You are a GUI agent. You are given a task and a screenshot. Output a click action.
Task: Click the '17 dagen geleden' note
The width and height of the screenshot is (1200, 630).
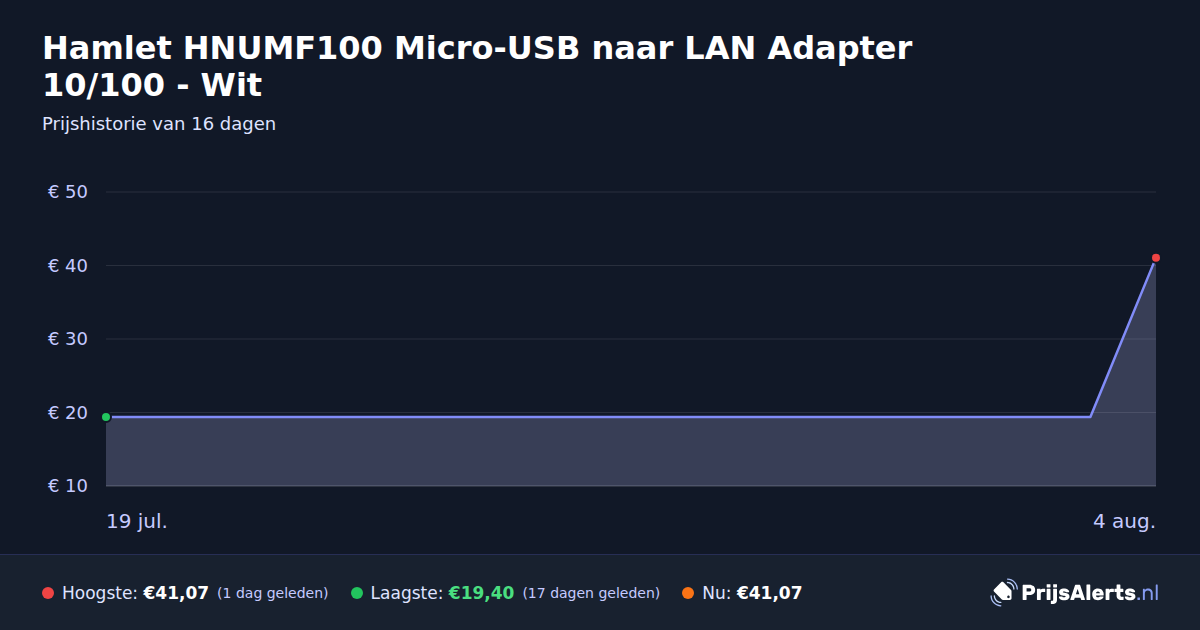591,593
